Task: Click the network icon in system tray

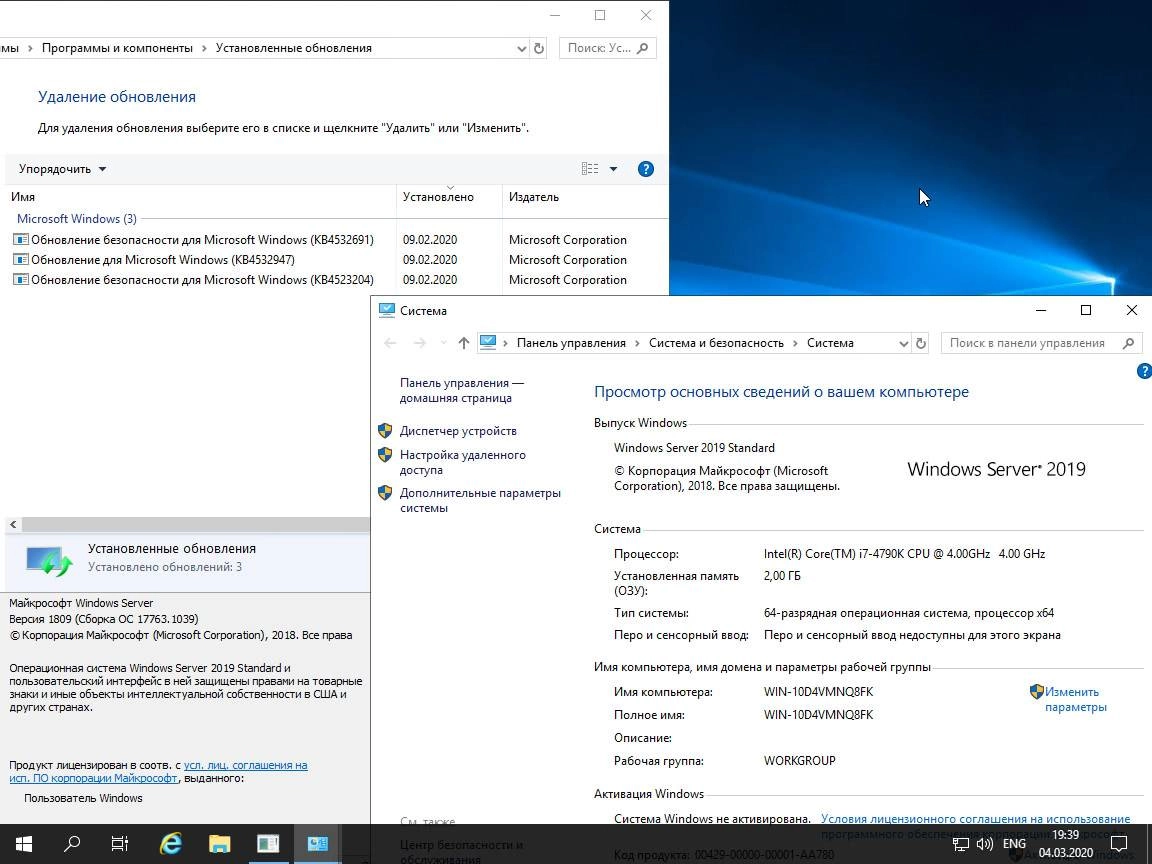Action: click(961, 844)
